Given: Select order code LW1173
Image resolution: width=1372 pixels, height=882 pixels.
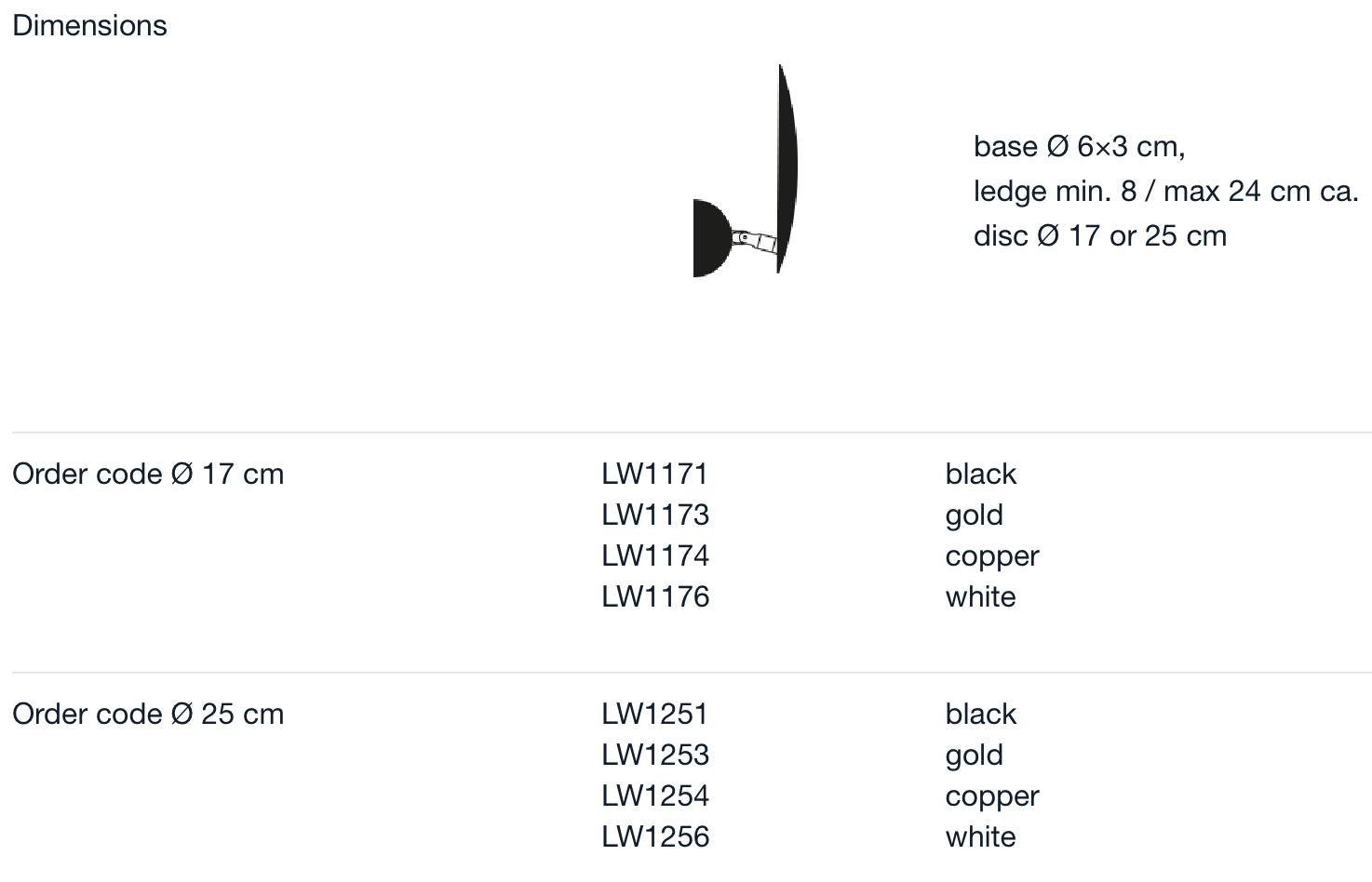Looking at the screenshot, I should coord(655,514).
